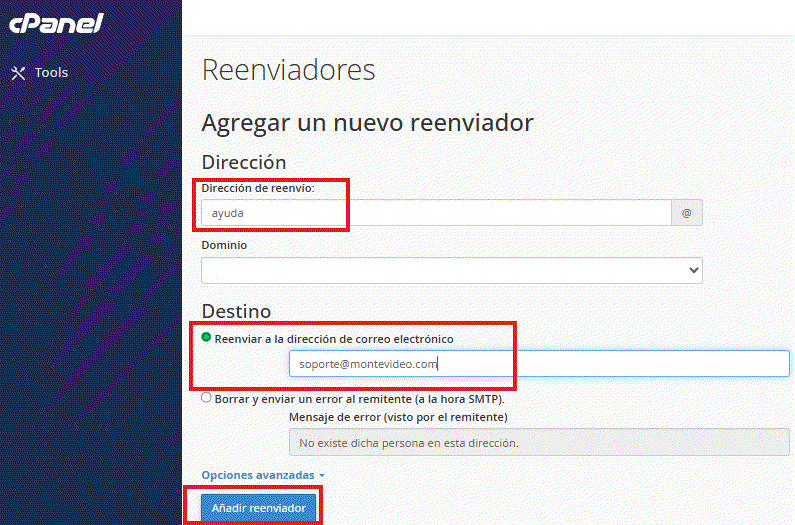This screenshot has width=795, height=525.
Task: Click the 'Mensaje de error' label text
Action: click(x=397, y=416)
